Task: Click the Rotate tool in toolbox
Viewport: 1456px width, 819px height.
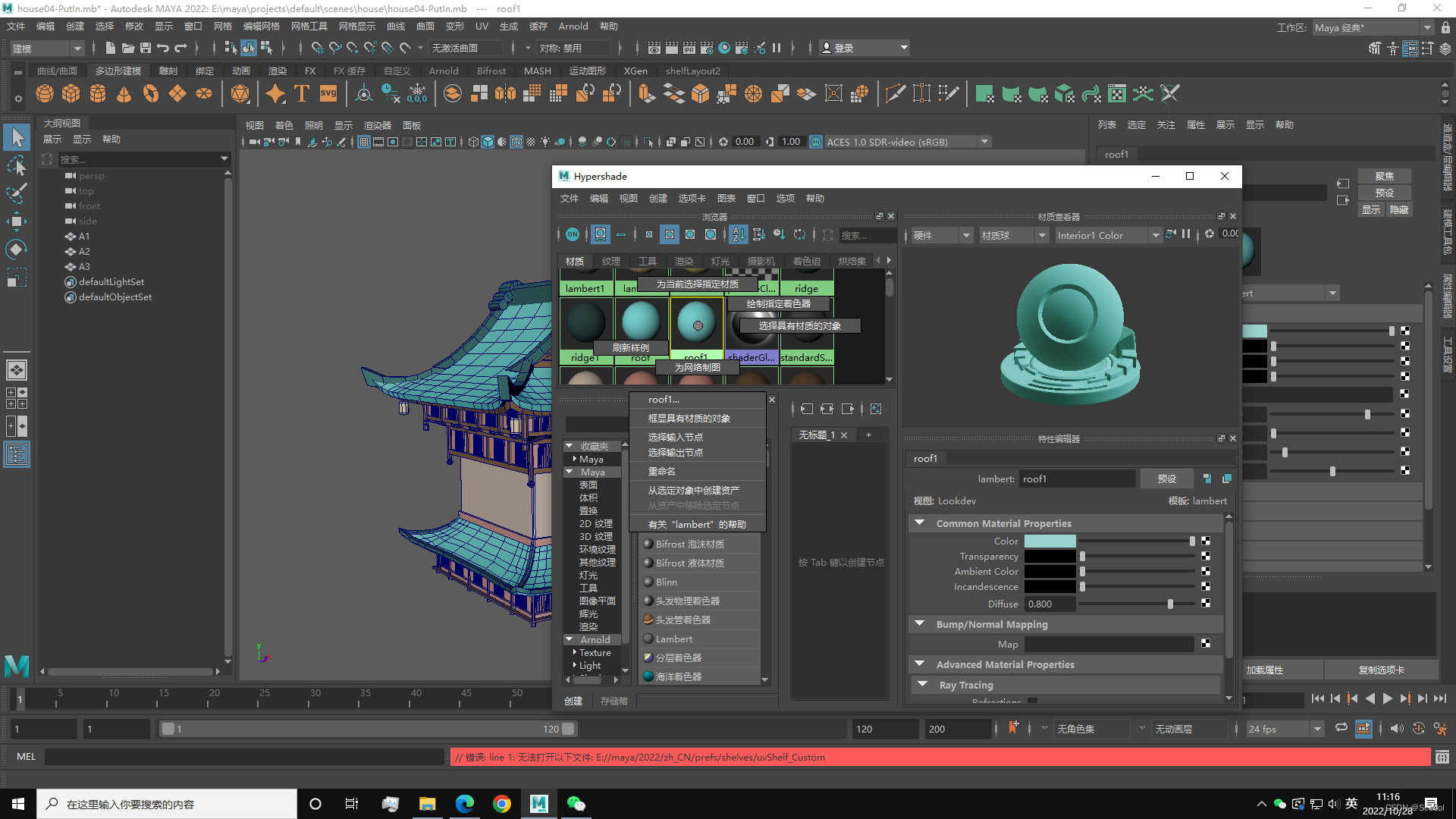Action: 17,249
